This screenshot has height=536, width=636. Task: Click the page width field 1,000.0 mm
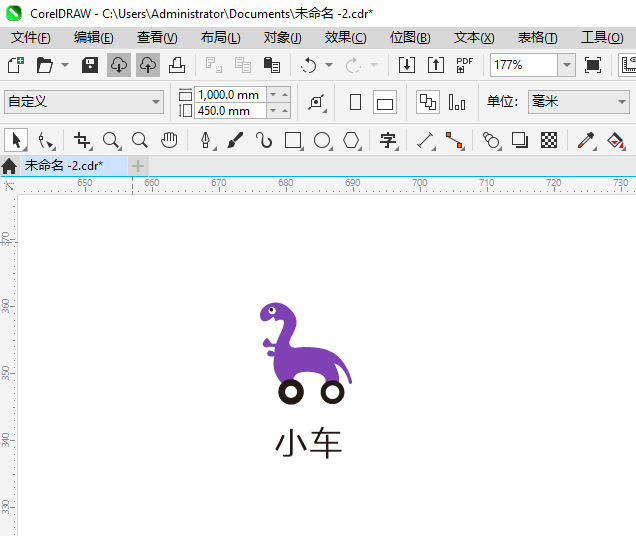click(x=230, y=95)
